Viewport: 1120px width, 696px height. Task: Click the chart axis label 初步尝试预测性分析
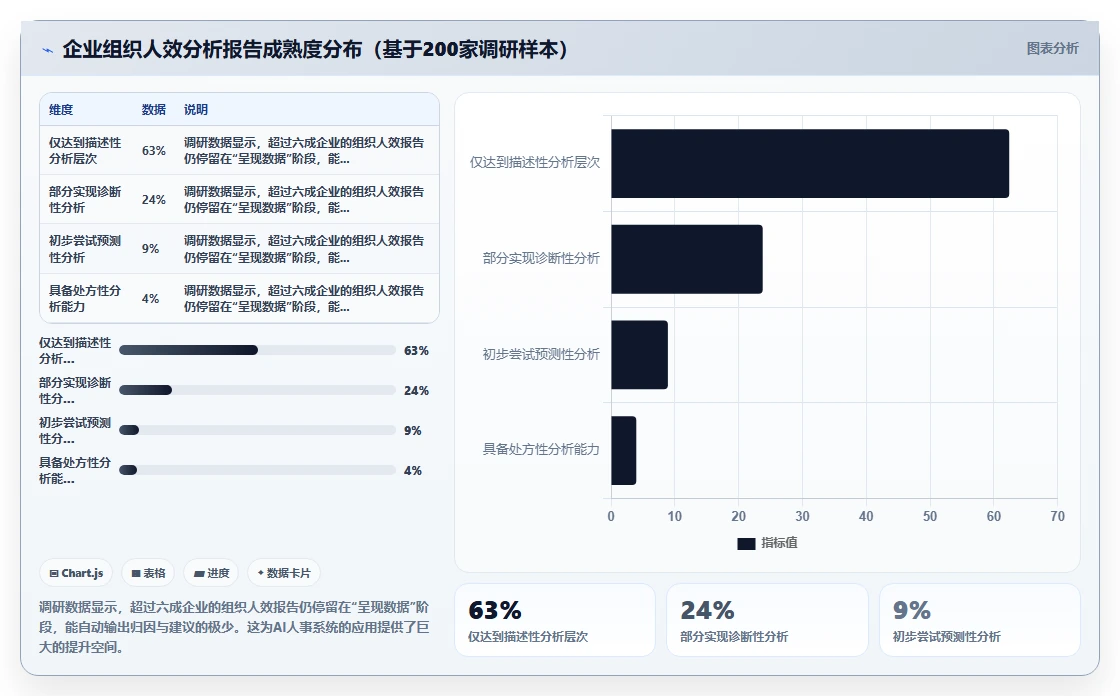(541, 354)
